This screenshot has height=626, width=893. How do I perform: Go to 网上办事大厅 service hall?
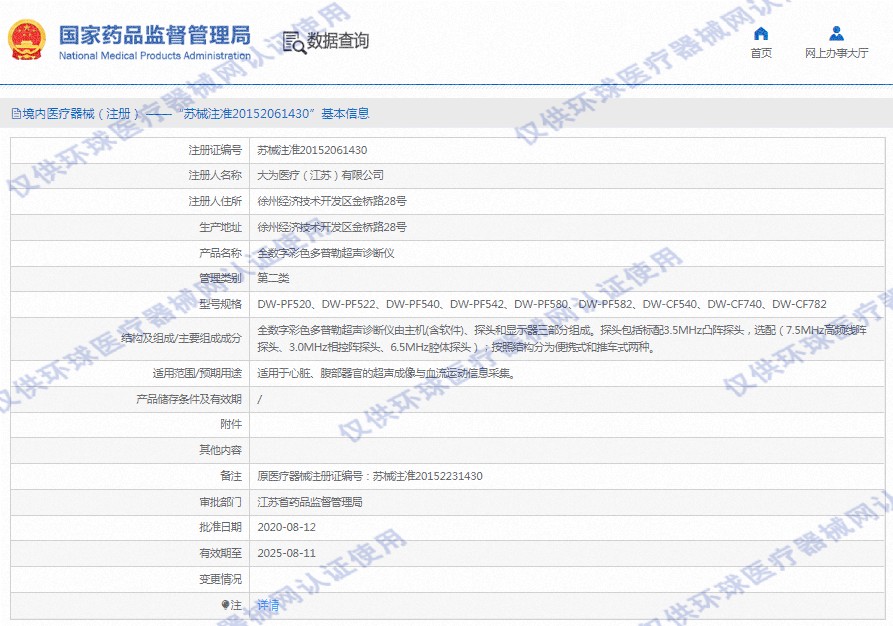836,53
